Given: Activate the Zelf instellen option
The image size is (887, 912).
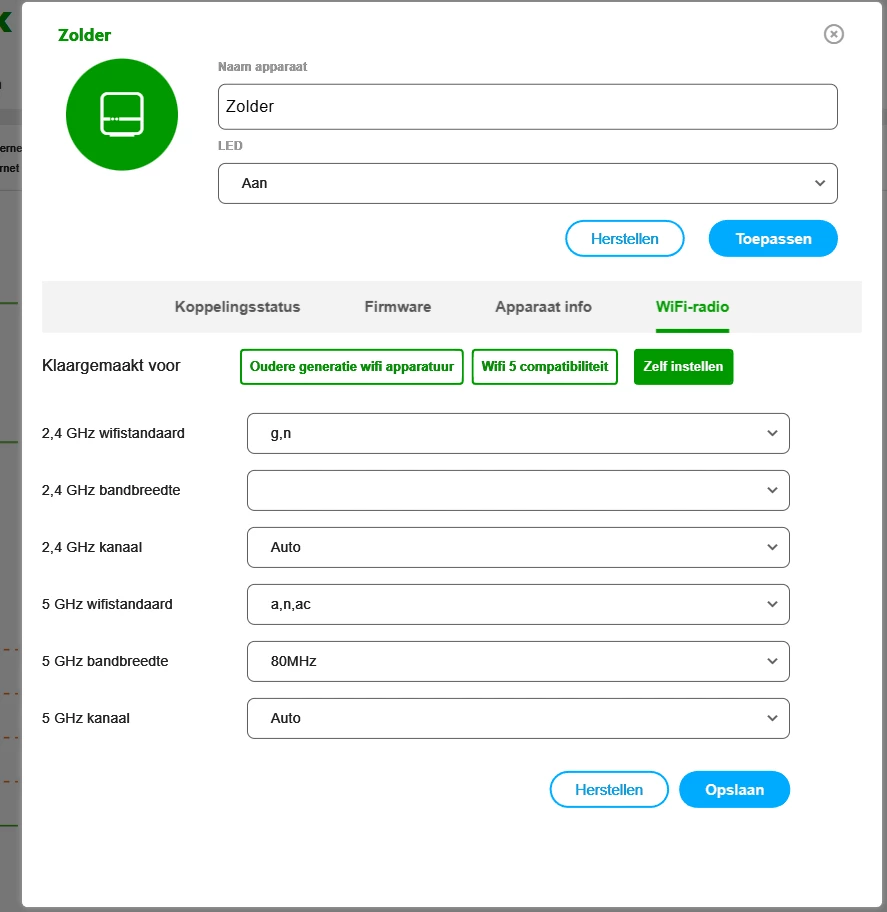Looking at the screenshot, I should pyautogui.click(x=683, y=367).
